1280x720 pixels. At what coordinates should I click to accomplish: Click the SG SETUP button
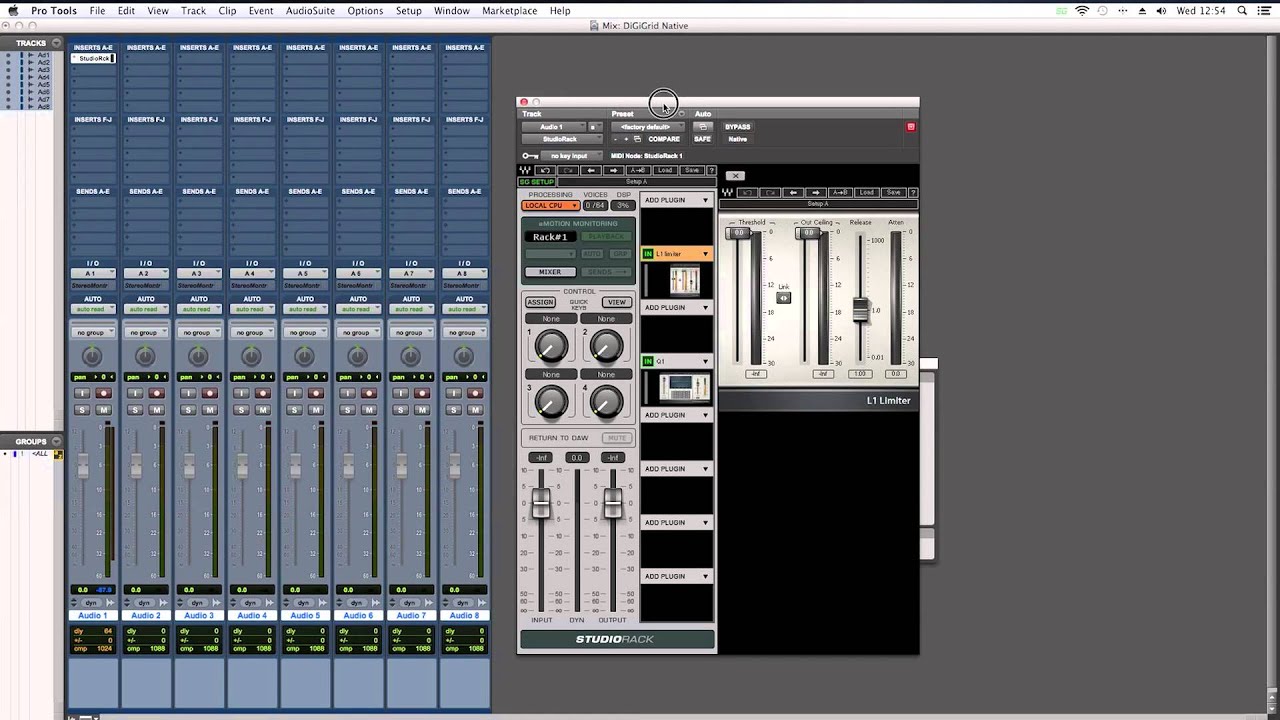tap(536, 182)
